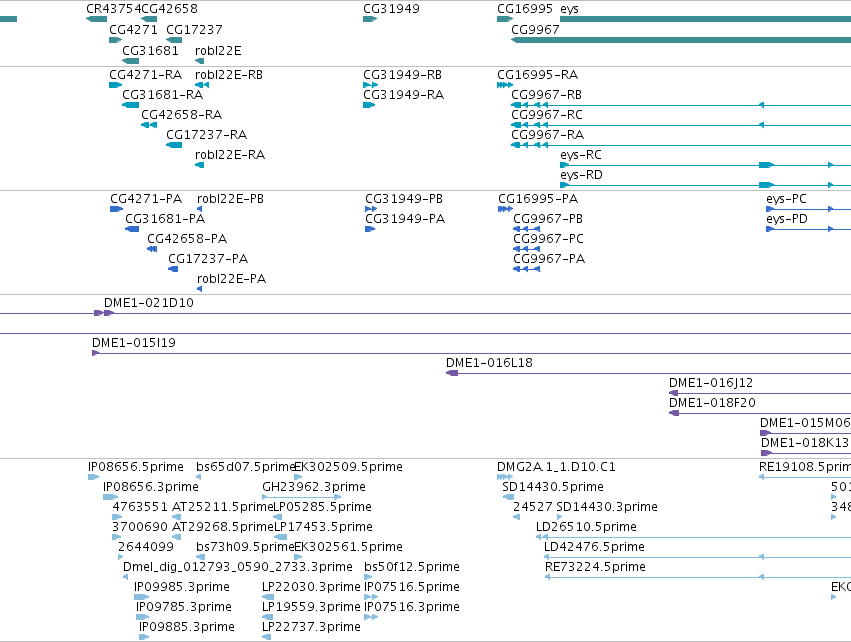Click the CG17237 gene label
The width and height of the screenshot is (851, 642).
point(194,29)
